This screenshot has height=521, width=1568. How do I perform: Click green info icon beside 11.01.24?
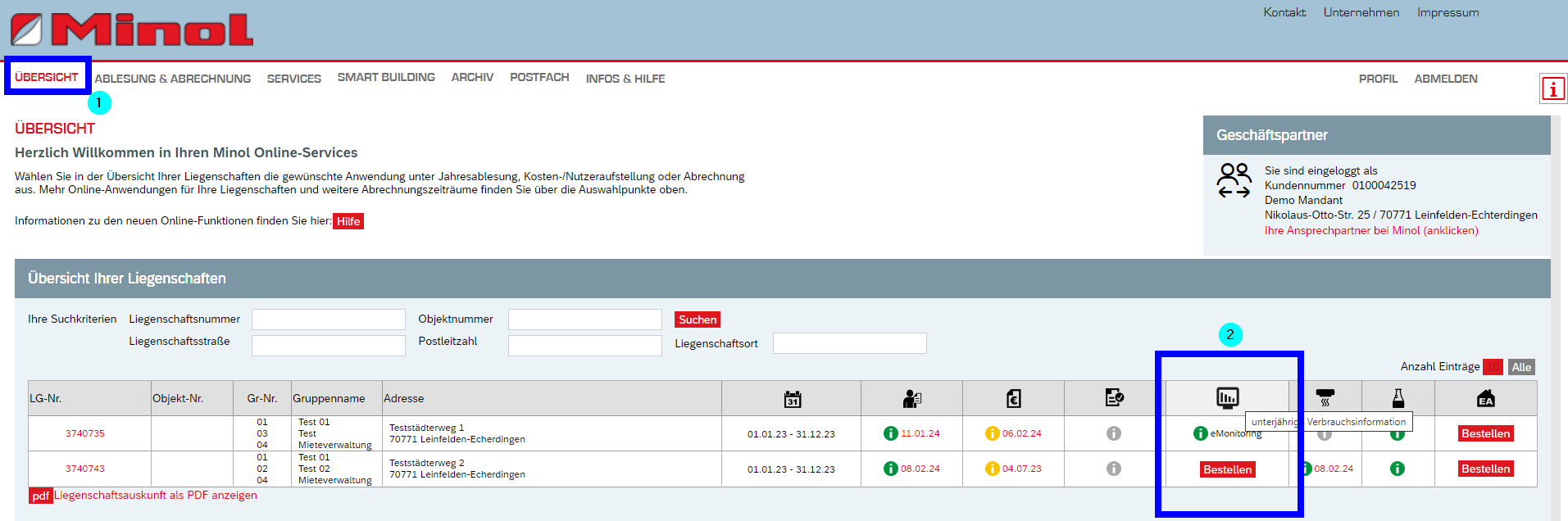point(890,433)
